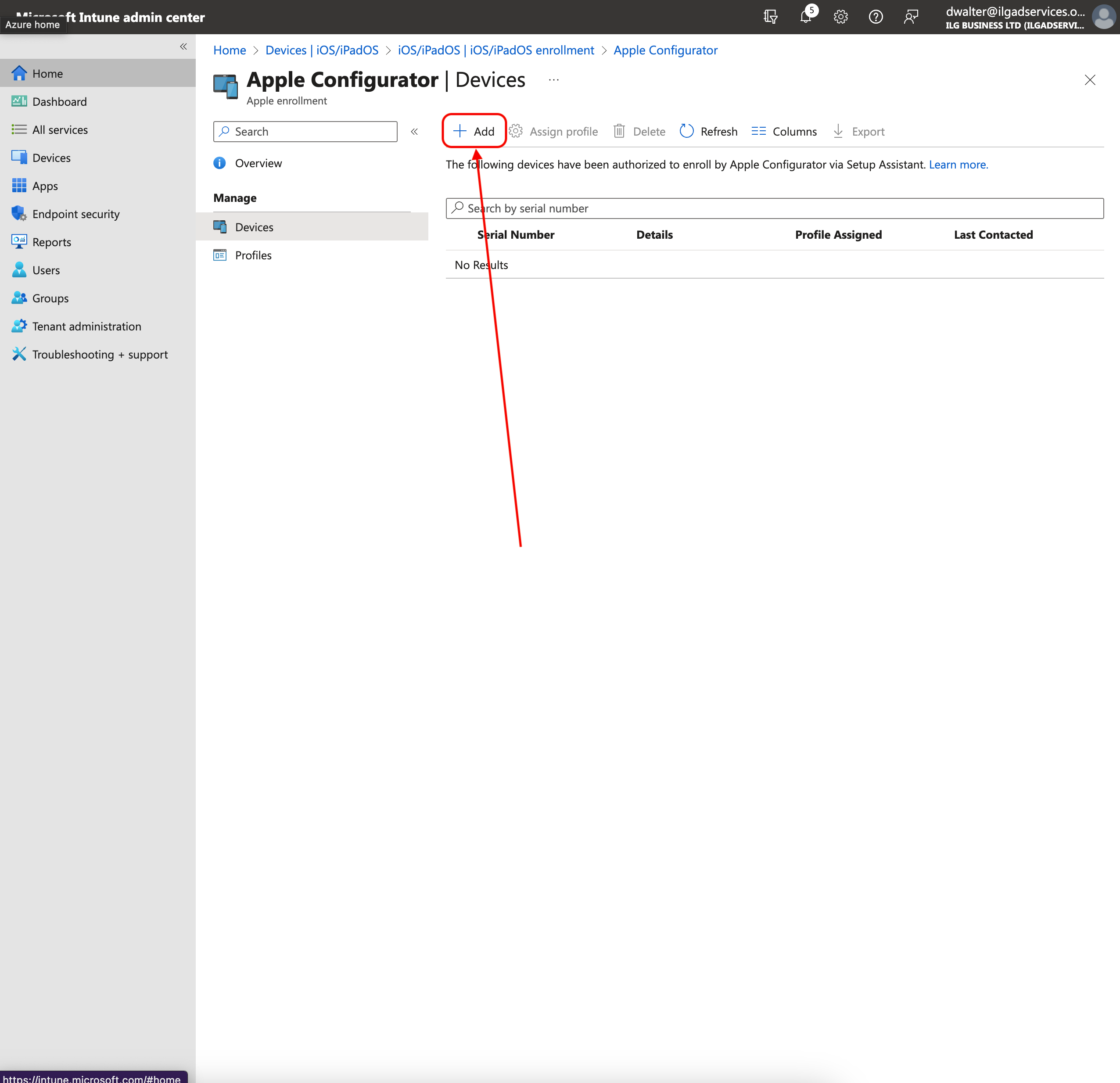Select Profiles under Manage
The image size is (1120, 1083).
[x=253, y=255]
